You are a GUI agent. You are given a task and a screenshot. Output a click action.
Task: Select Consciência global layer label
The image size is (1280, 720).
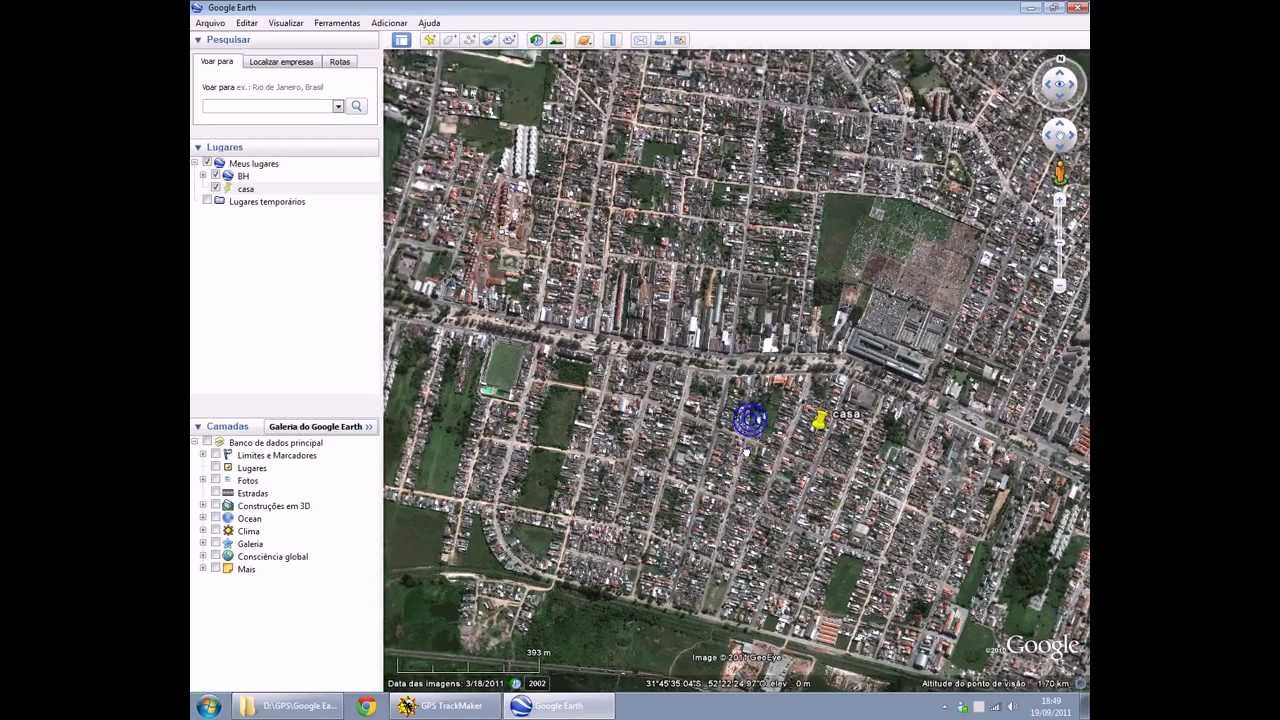tap(273, 556)
